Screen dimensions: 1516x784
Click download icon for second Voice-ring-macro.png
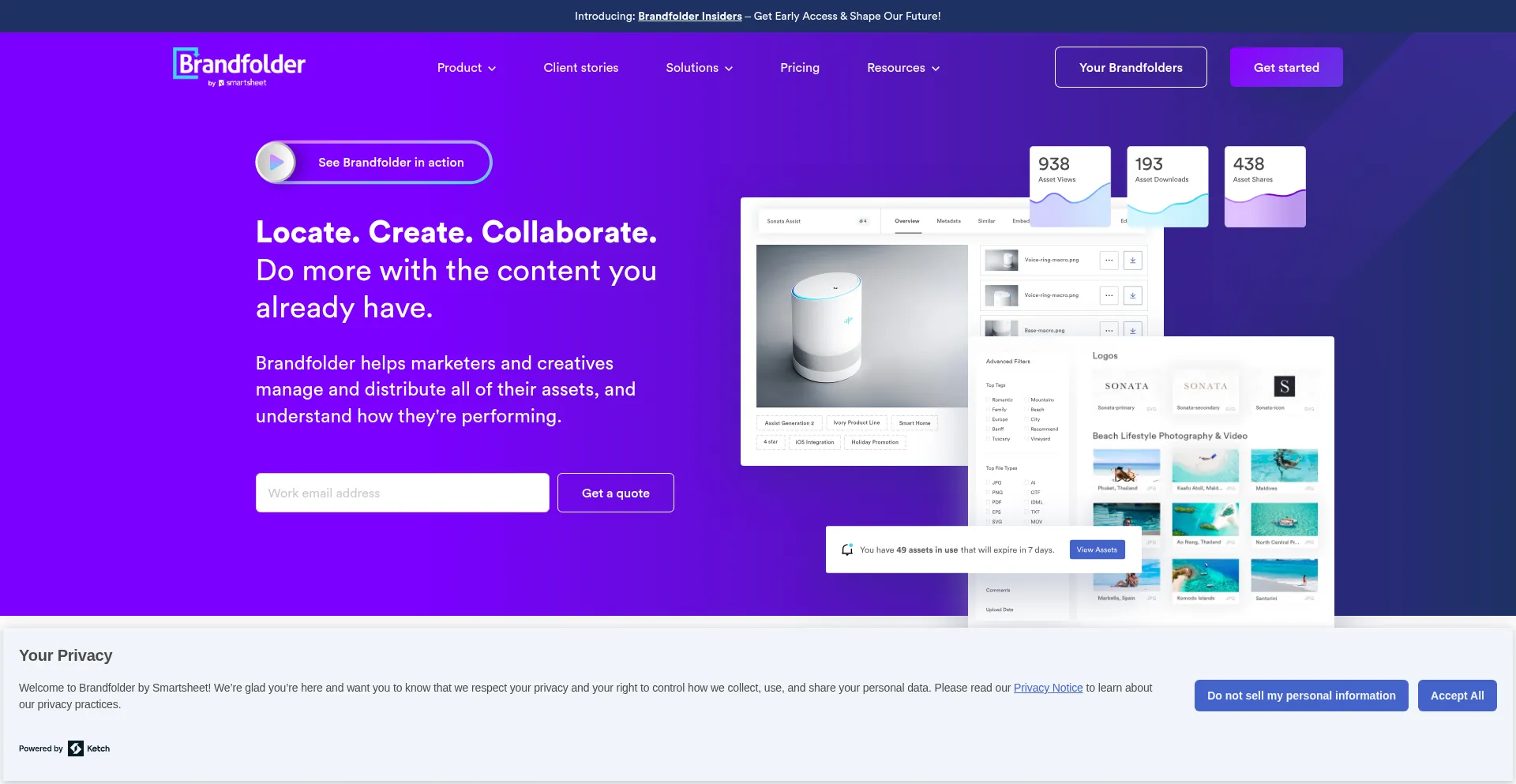(1133, 295)
